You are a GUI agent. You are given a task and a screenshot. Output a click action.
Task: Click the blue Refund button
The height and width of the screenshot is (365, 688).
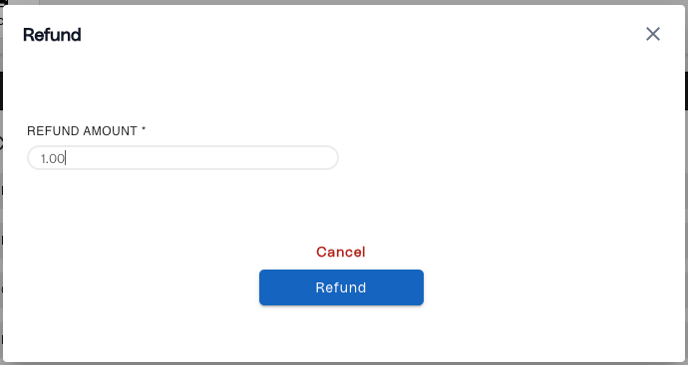pos(341,287)
